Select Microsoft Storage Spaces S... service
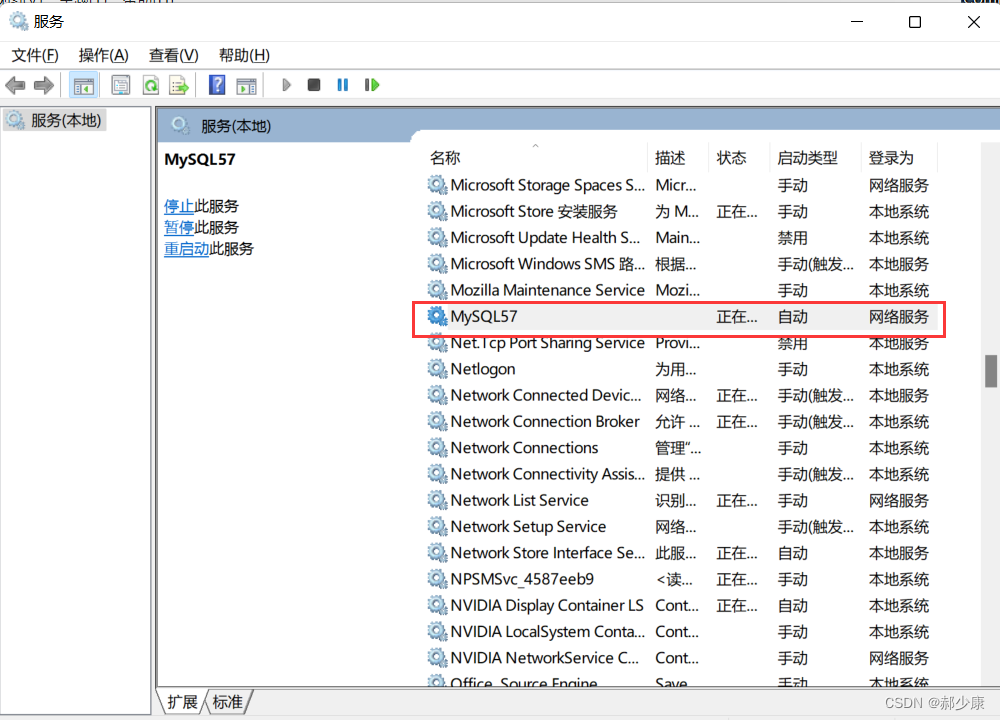 547,185
